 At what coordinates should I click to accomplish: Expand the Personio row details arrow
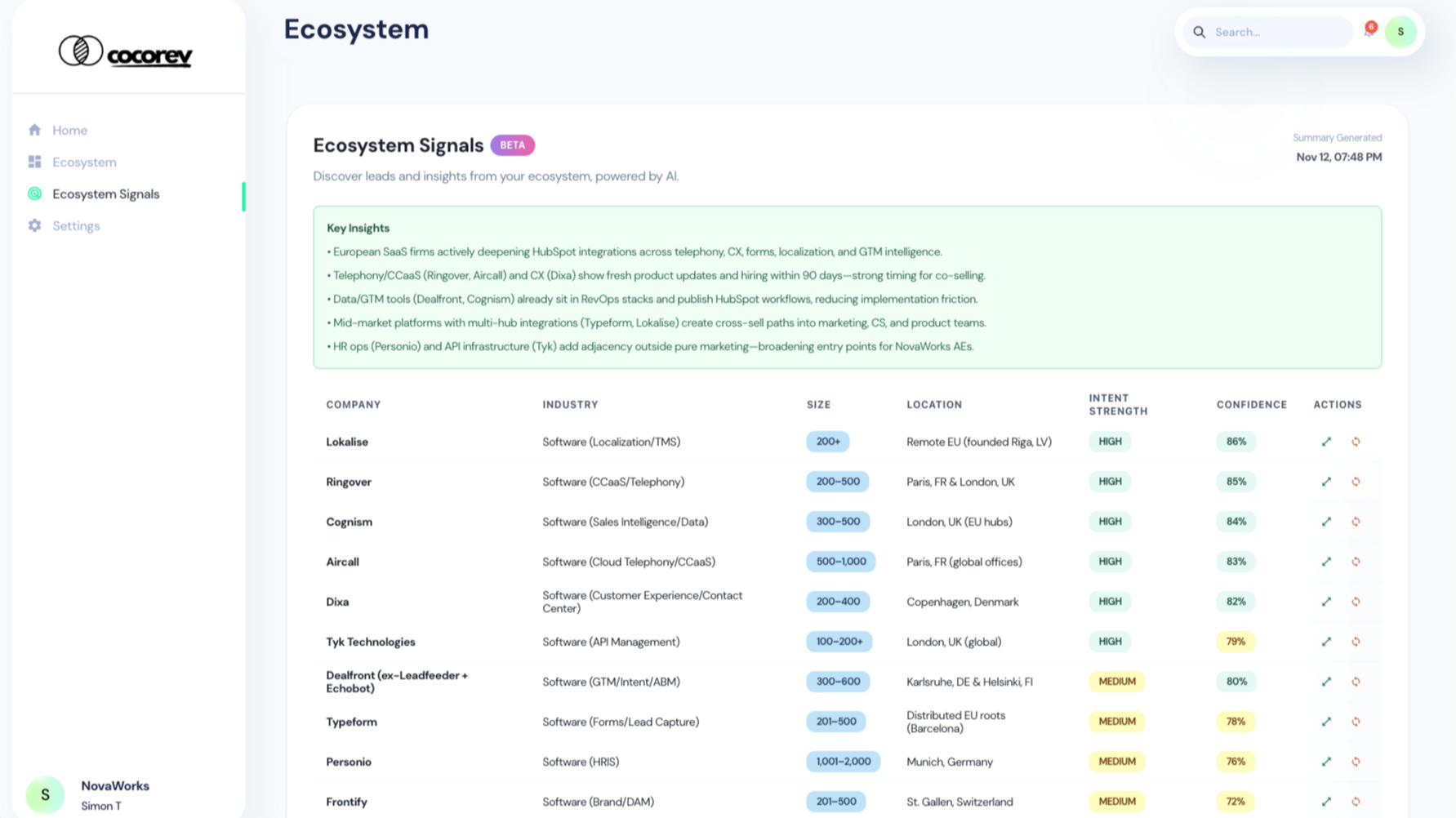(x=1326, y=762)
